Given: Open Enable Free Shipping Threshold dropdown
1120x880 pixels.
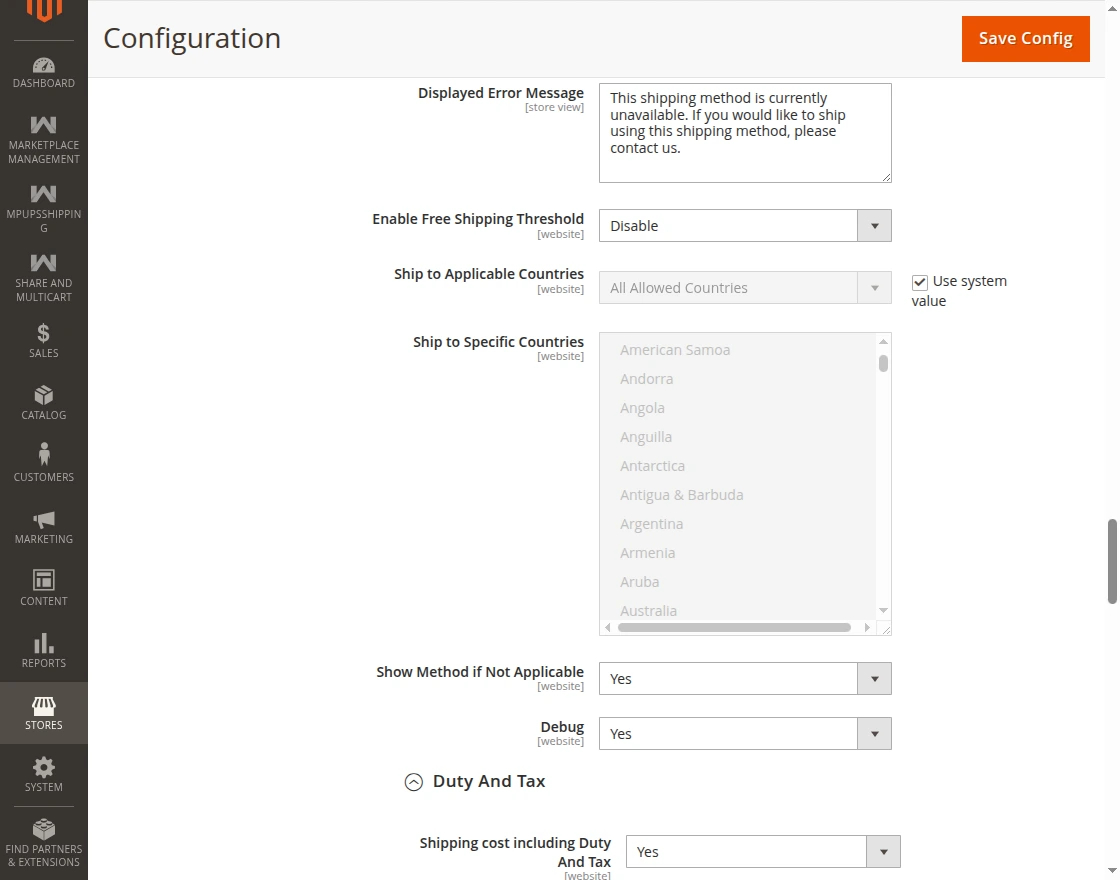Looking at the screenshot, I should tap(745, 226).
